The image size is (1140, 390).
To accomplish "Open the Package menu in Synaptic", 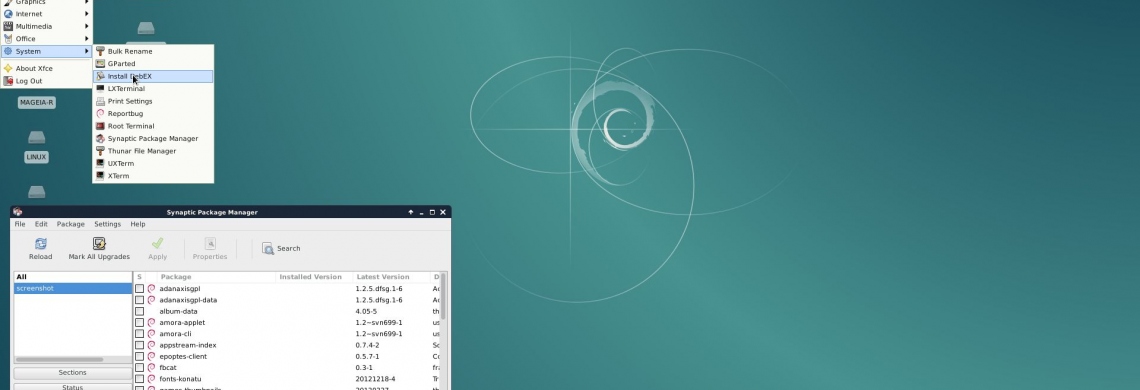I will tap(71, 224).
